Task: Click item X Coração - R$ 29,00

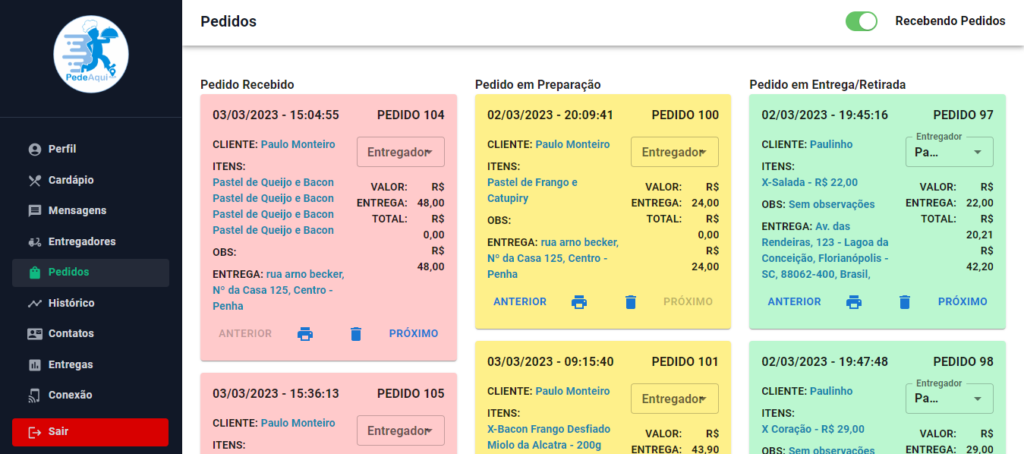Action: [813, 429]
